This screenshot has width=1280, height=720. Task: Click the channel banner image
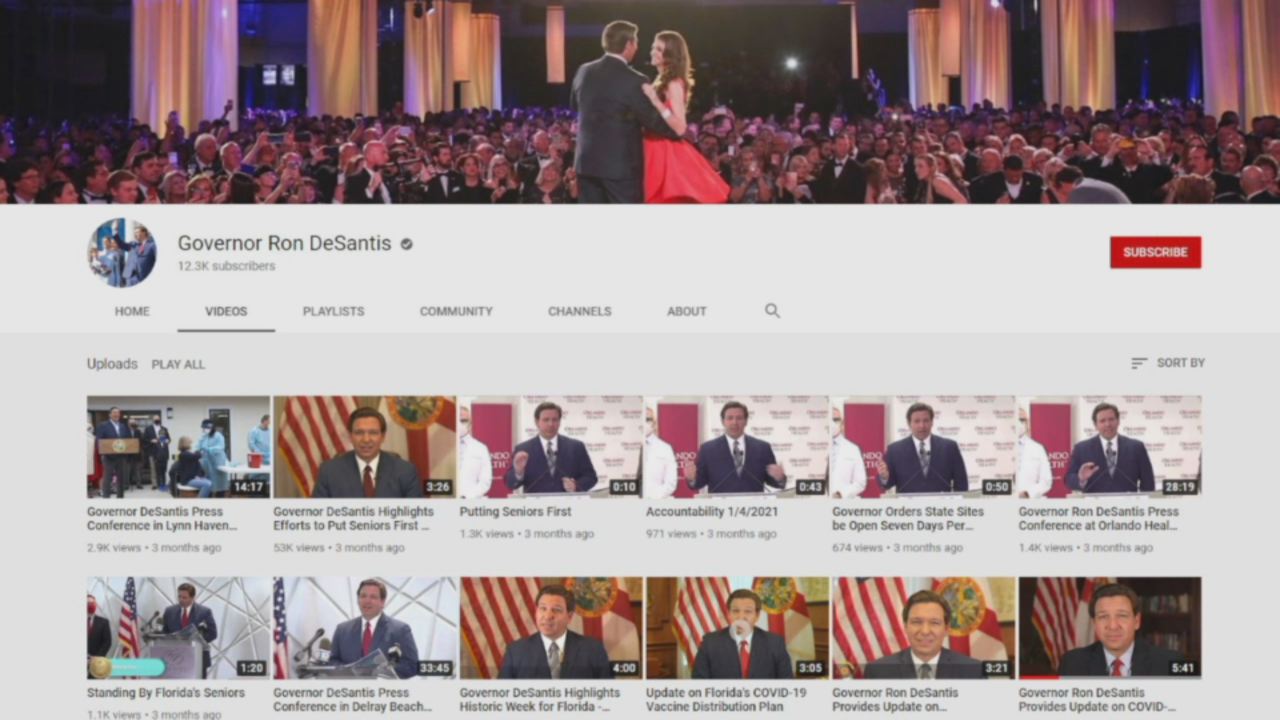640,102
